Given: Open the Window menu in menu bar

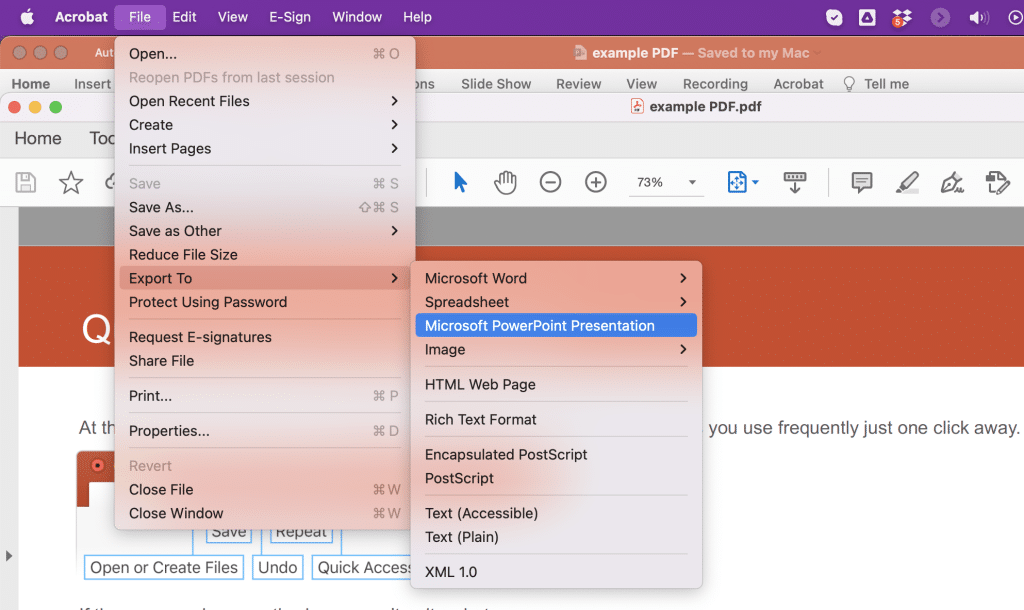Looking at the screenshot, I should click(x=357, y=17).
